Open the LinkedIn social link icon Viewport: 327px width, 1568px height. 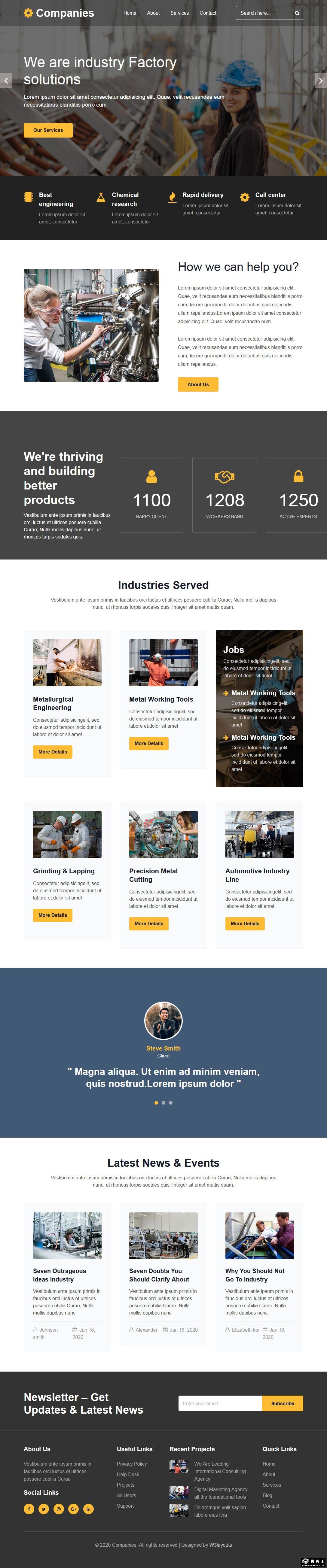(88, 1508)
